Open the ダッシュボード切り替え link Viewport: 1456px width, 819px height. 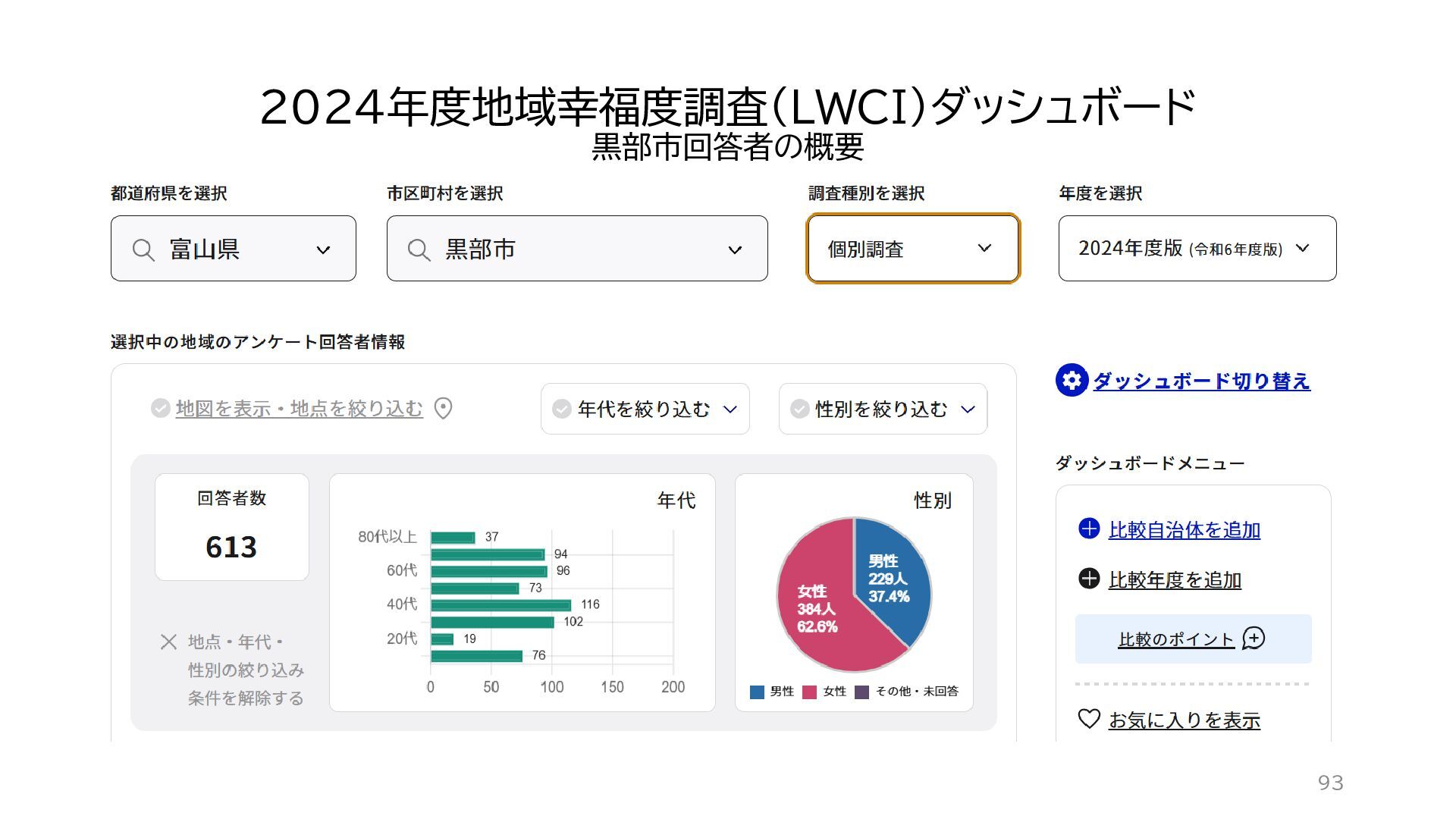[x=1201, y=381]
